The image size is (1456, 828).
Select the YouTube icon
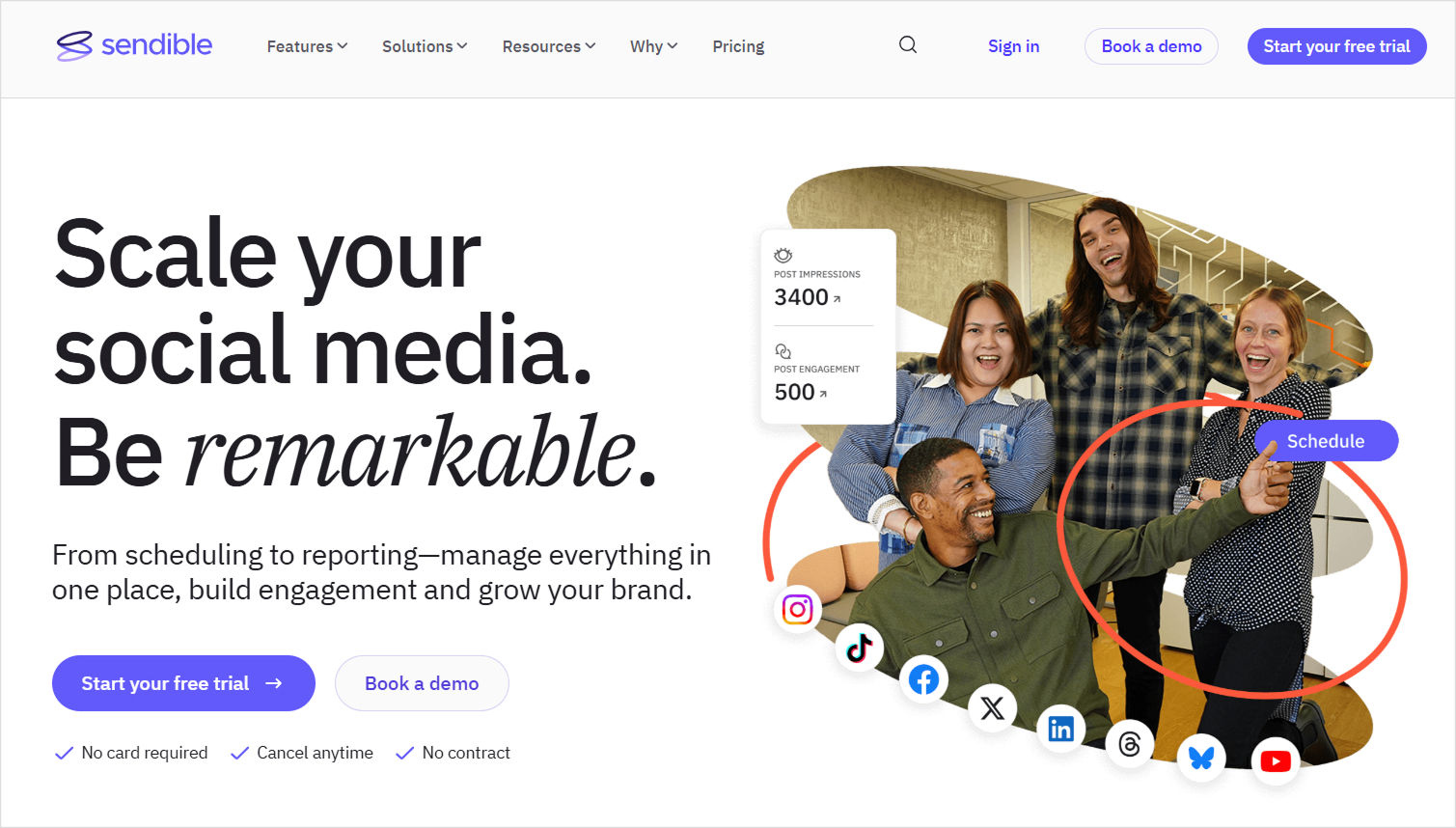[1276, 761]
